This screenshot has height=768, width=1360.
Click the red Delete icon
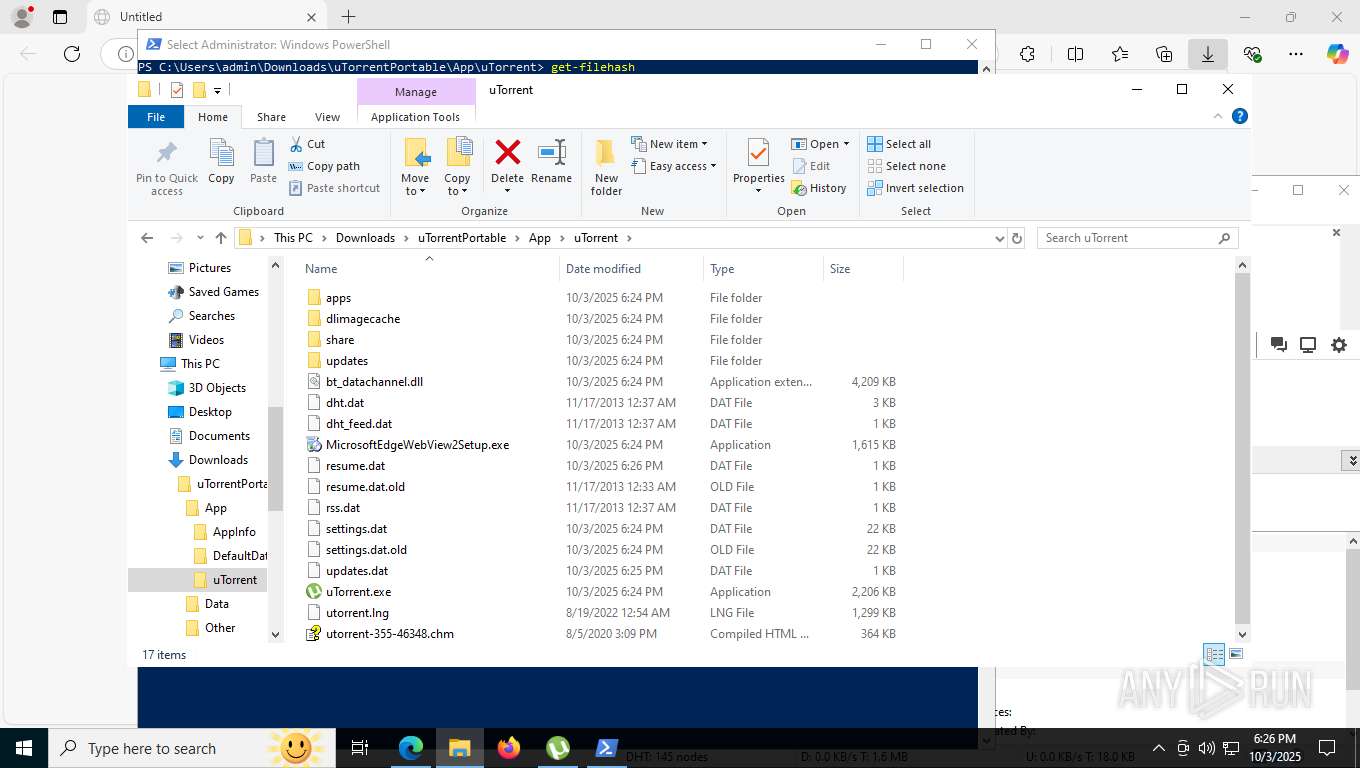[508, 153]
